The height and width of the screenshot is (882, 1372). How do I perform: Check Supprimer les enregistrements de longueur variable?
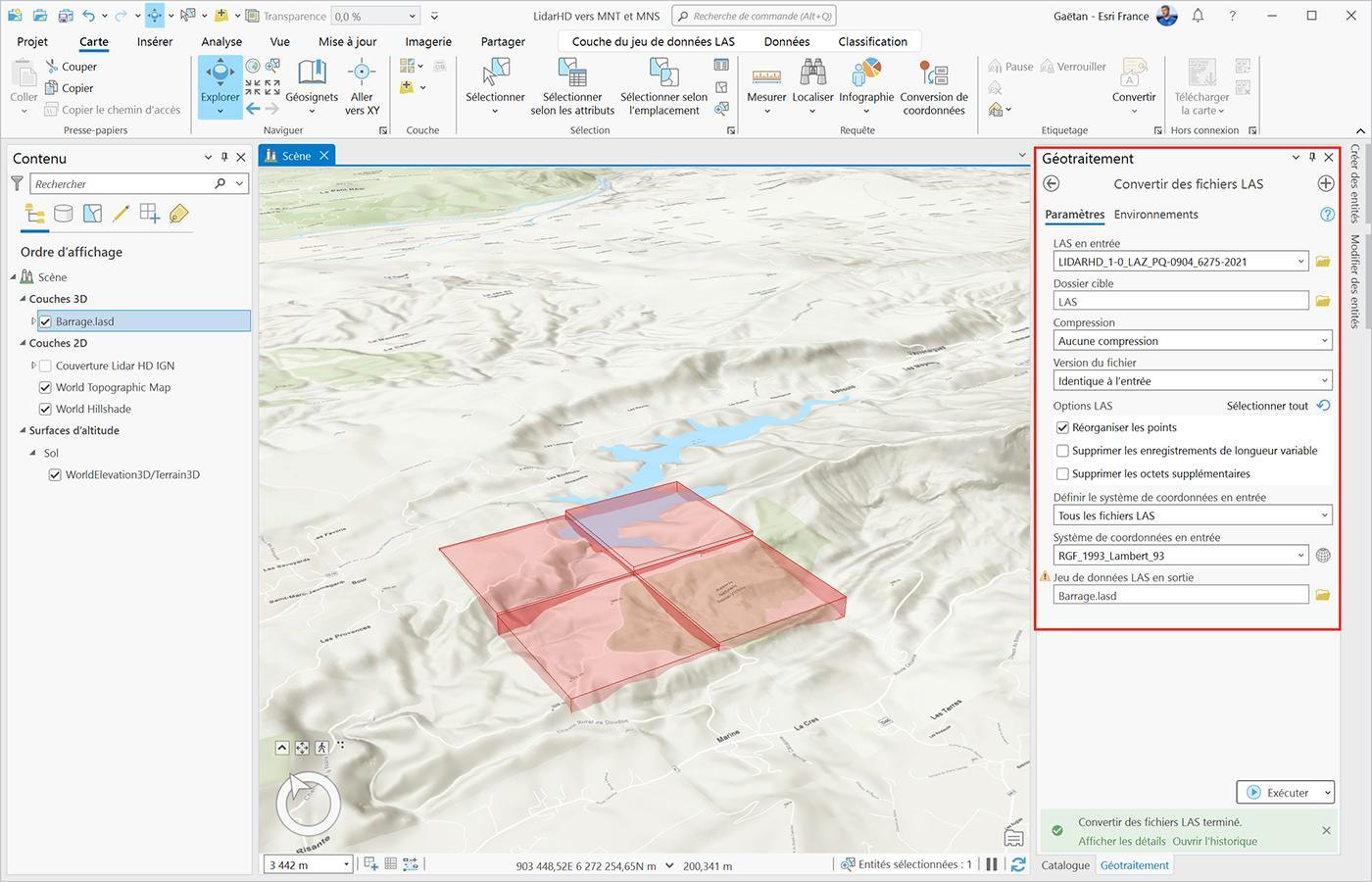(1062, 451)
